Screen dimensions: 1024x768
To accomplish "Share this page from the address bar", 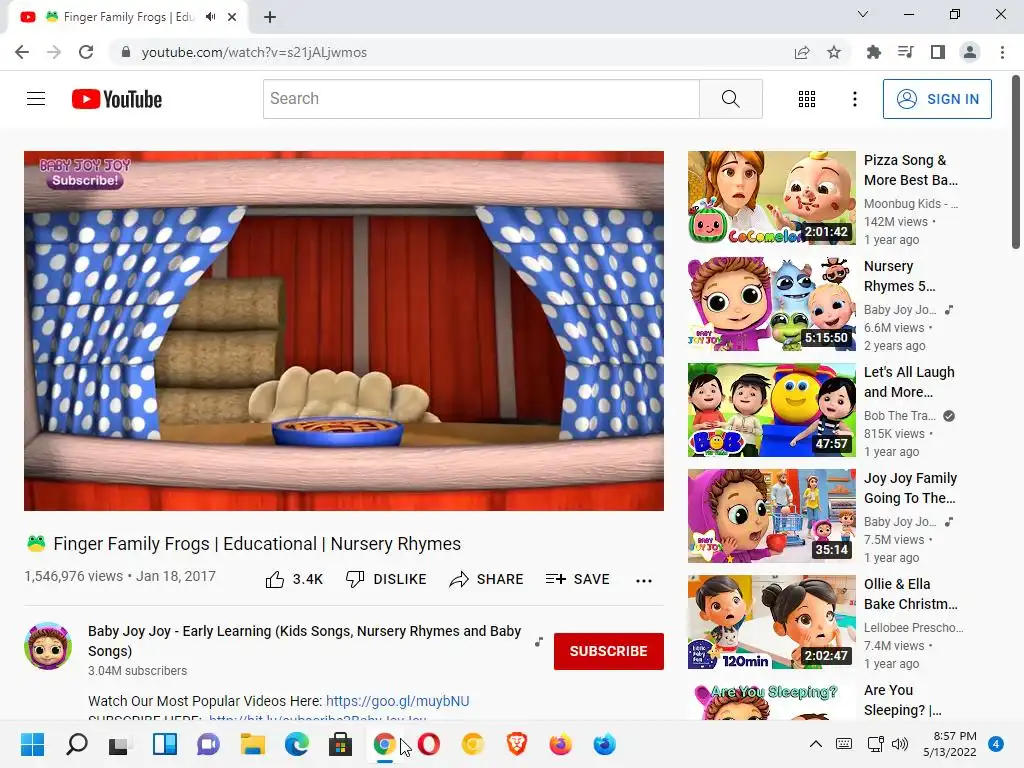I will (x=802, y=52).
